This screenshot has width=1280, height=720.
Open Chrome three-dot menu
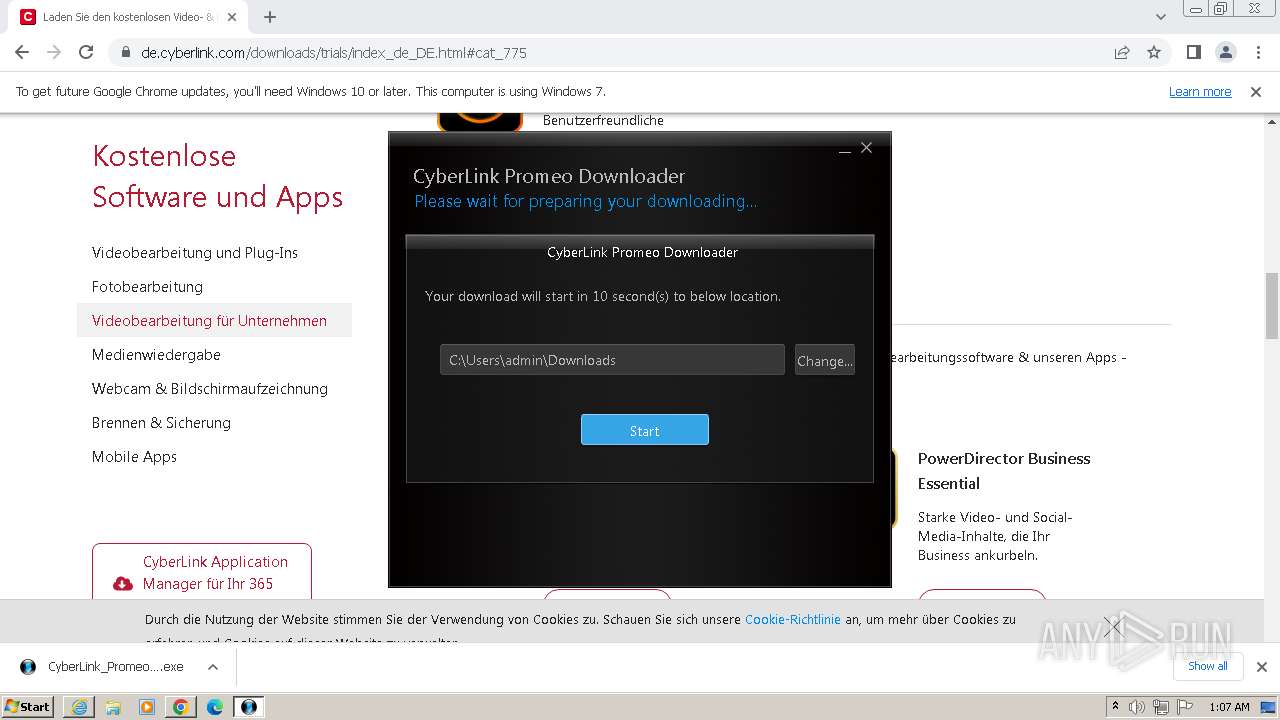[1257, 52]
